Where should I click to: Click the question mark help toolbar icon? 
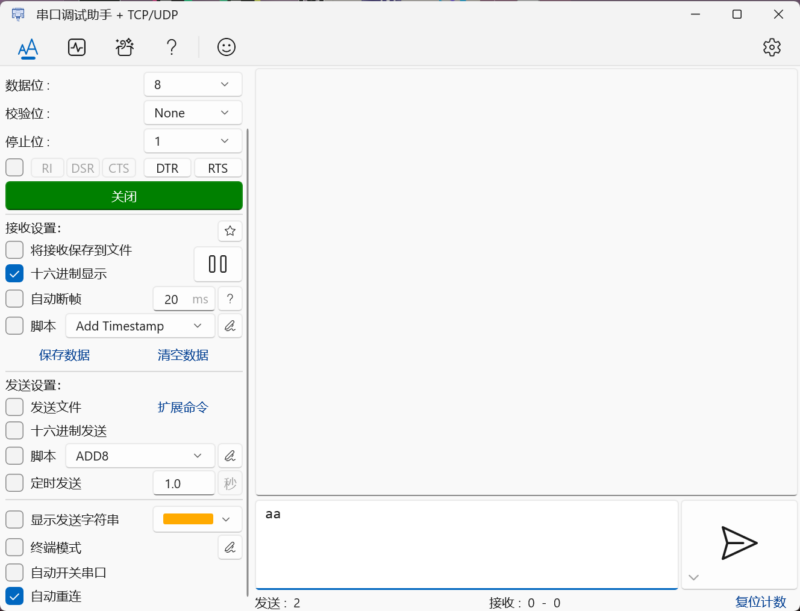[x=172, y=47]
